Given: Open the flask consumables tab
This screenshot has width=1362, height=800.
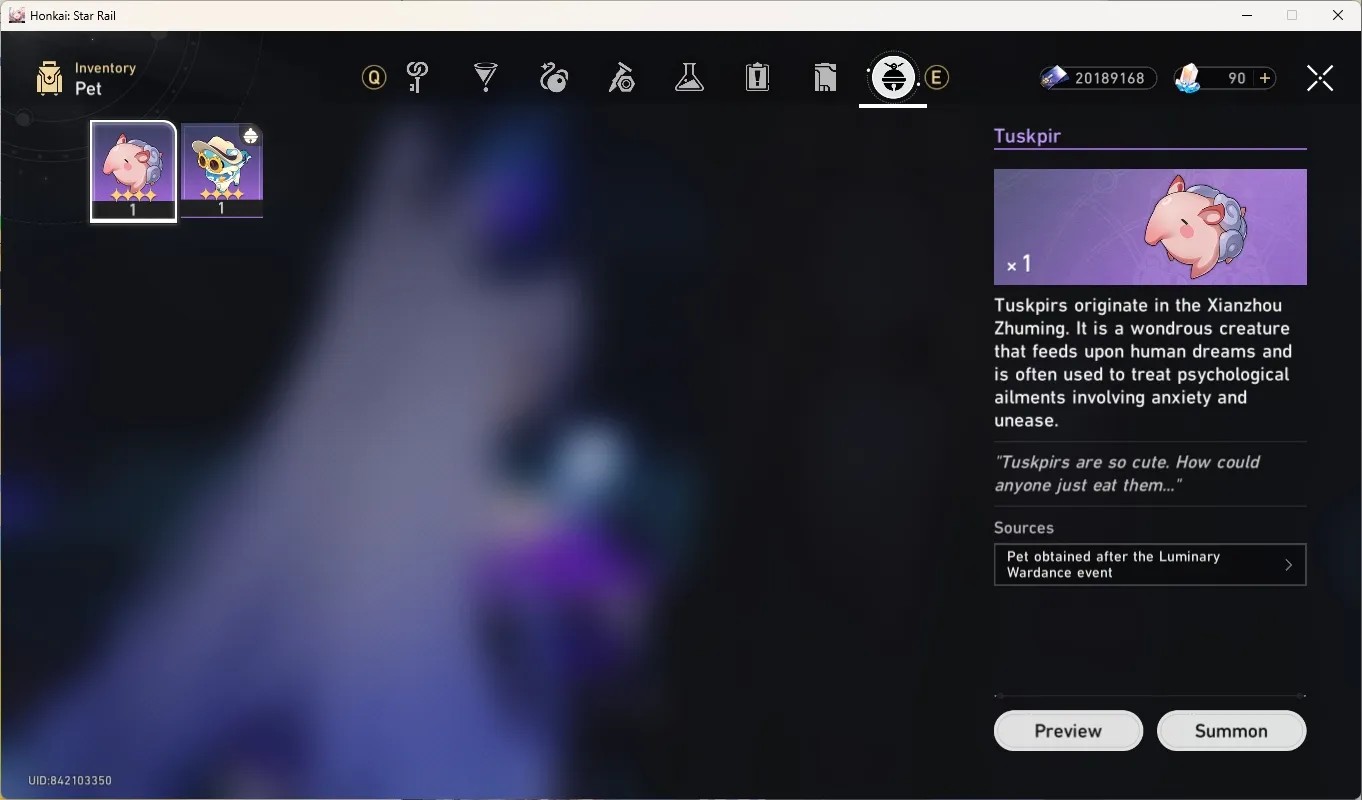Looking at the screenshot, I should [689, 77].
